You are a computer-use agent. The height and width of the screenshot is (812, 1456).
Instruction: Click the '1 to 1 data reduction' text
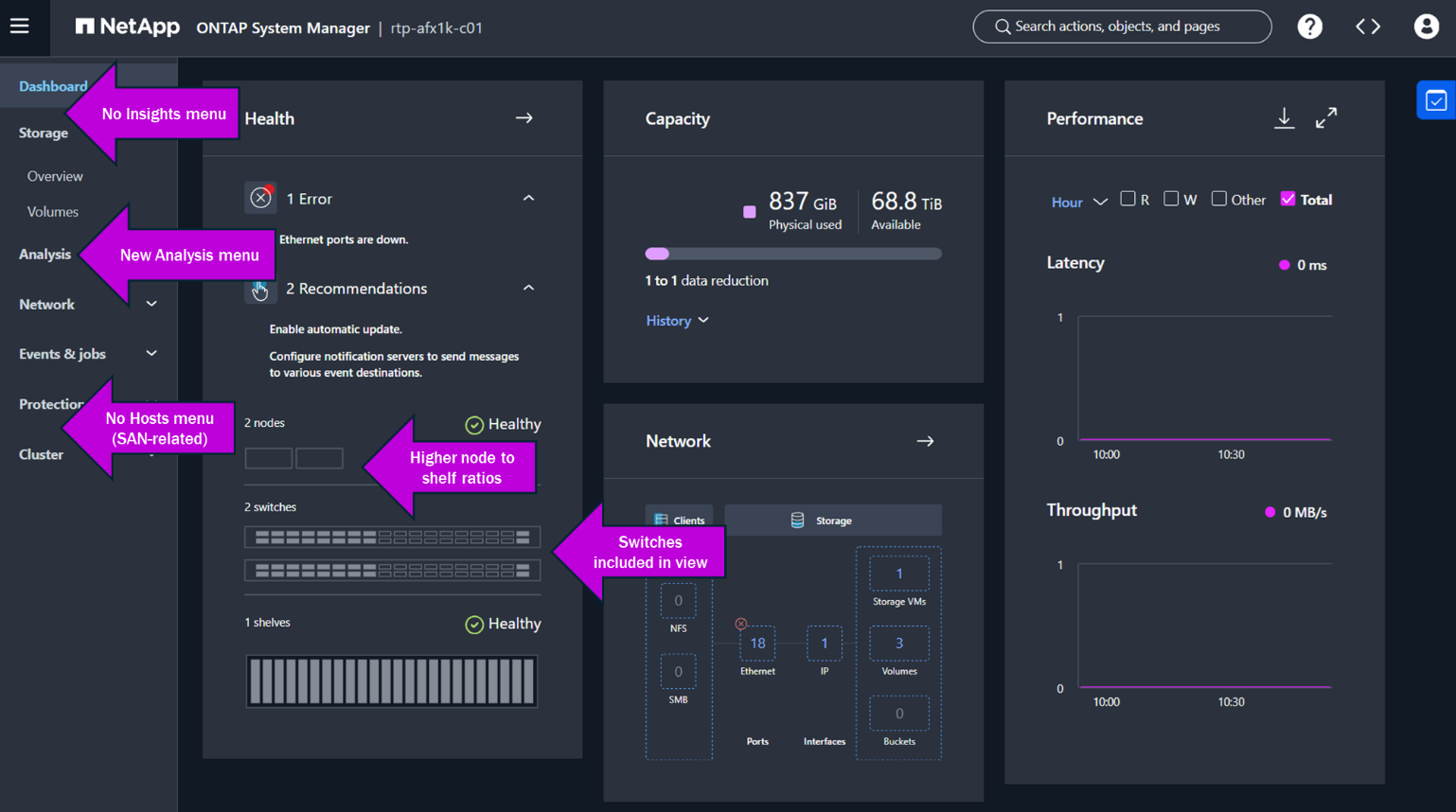click(x=706, y=281)
